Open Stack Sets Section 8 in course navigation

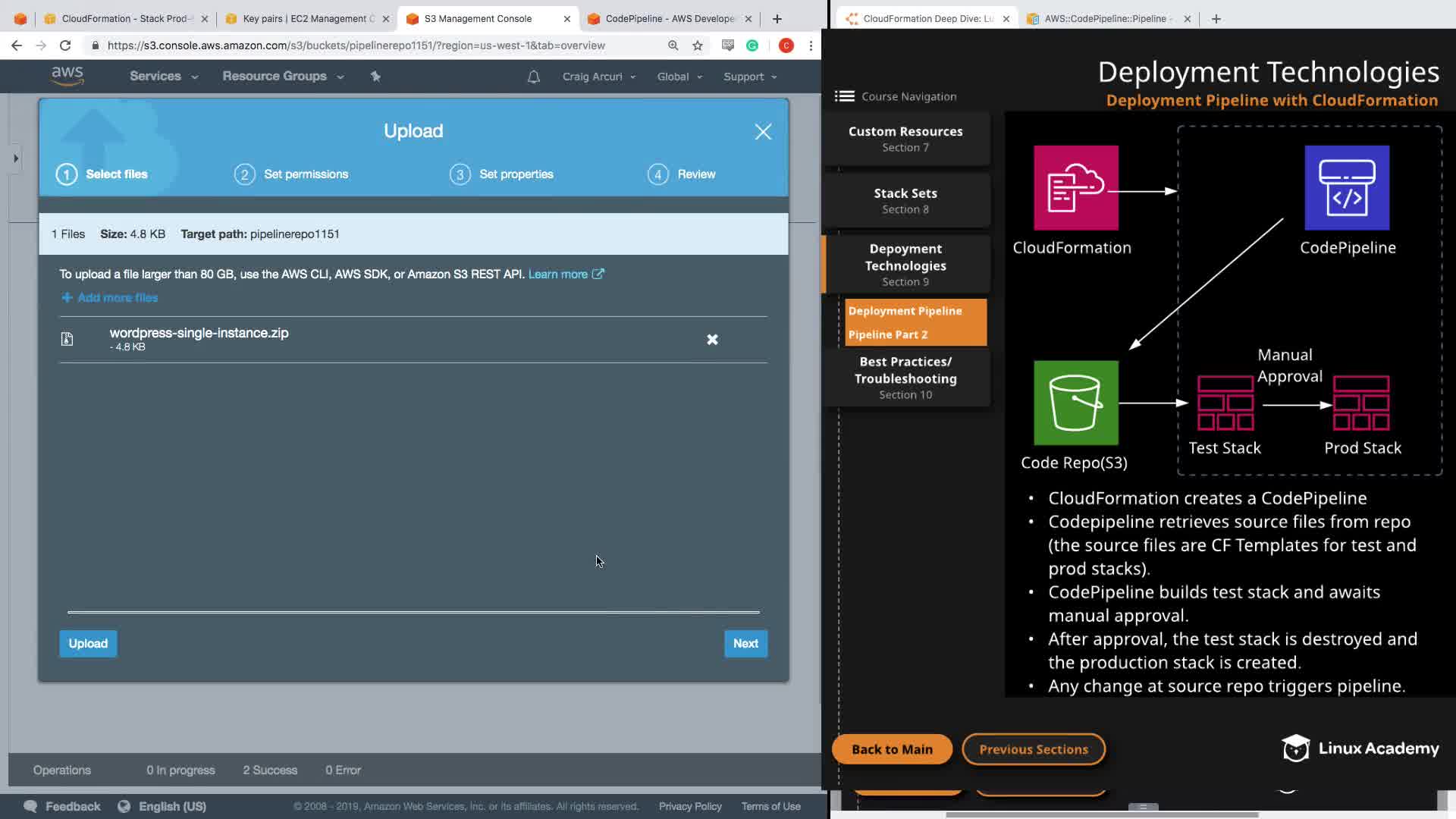[x=905, y=200]
